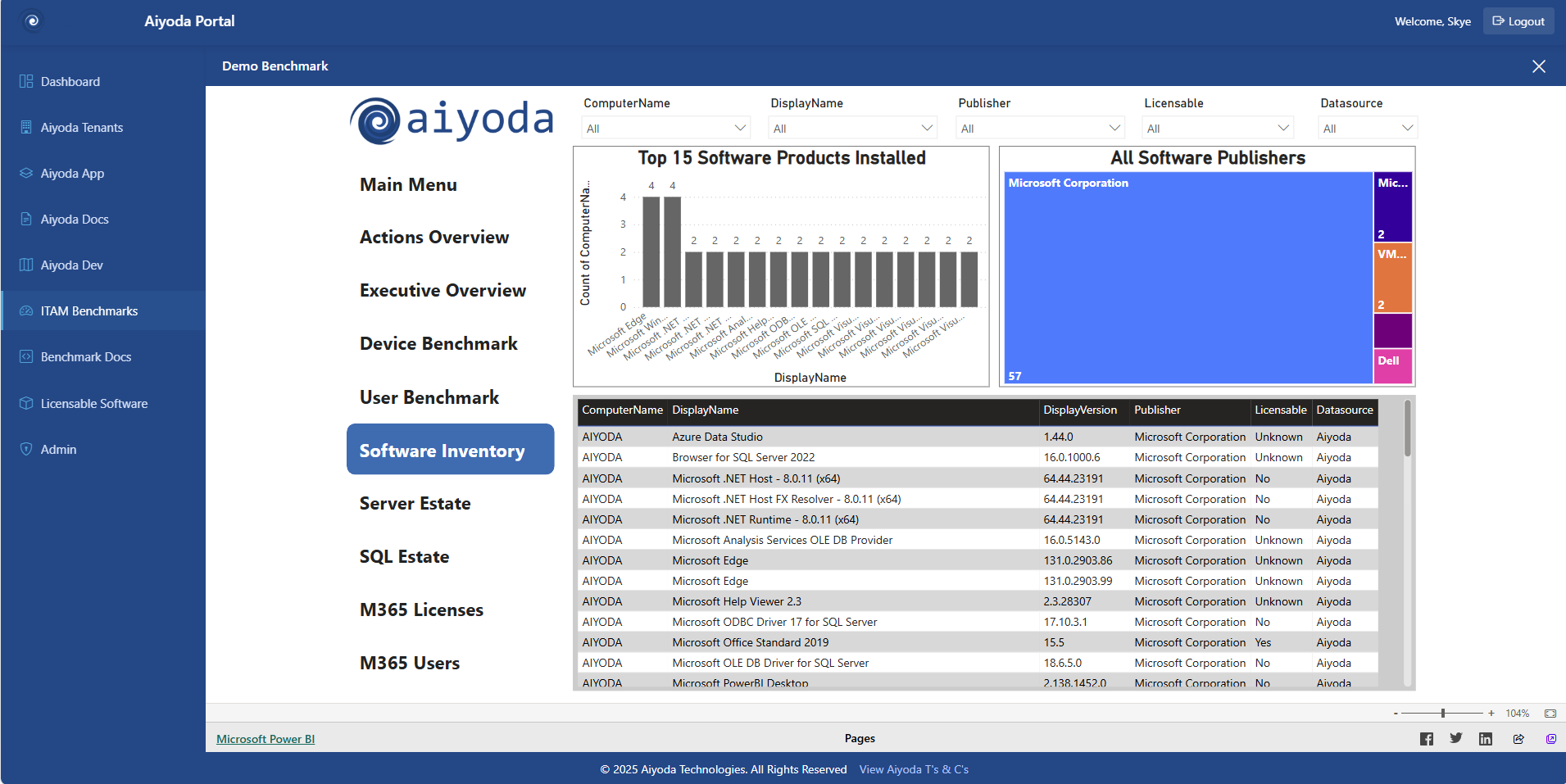Screen dimensions: 1566x784
Task: Navigate to Aiyoda Dev
Action: pos(72,265)
